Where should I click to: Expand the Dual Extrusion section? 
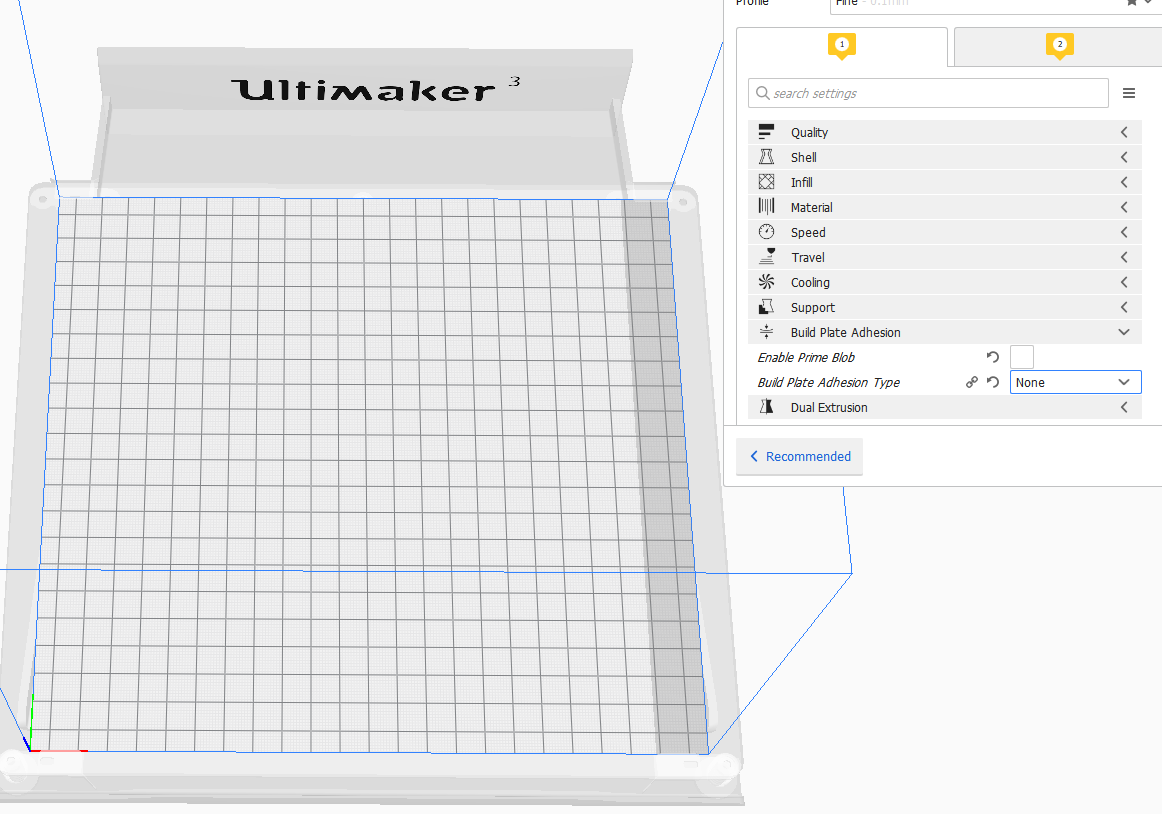[944, 407]
